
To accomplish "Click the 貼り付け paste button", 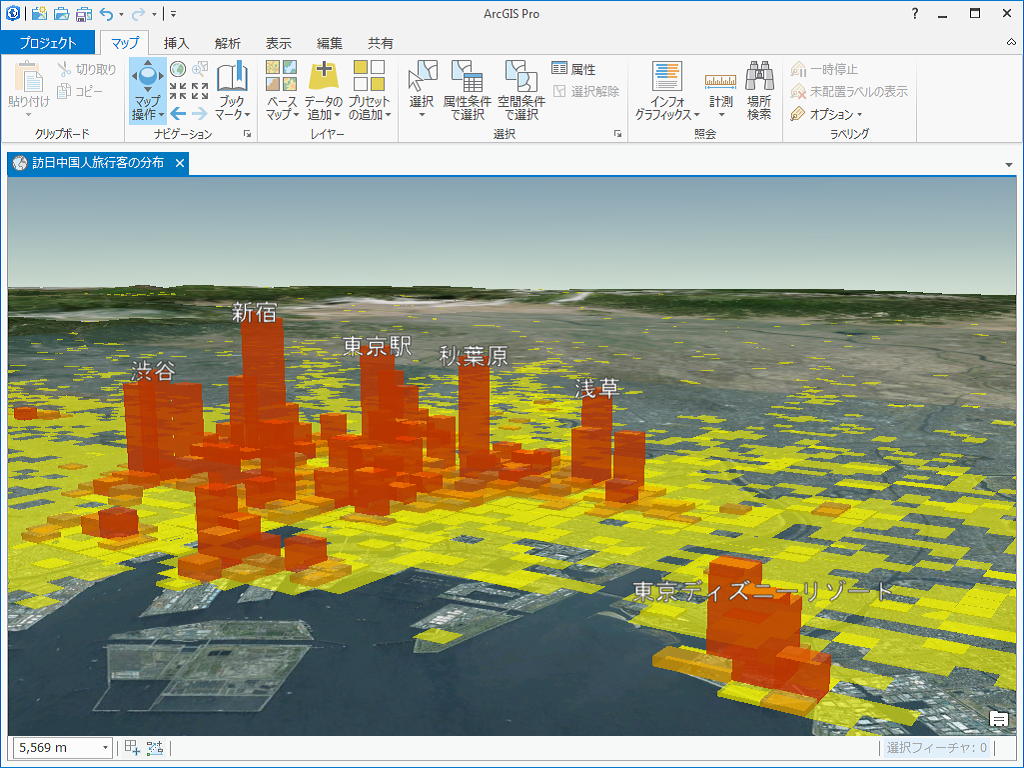I will [29, 90].
